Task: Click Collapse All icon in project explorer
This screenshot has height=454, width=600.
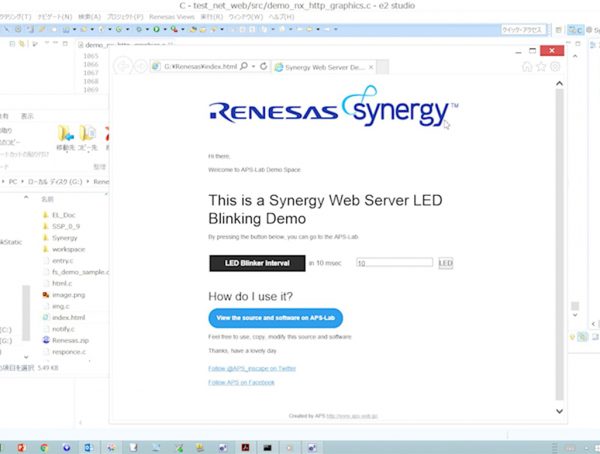Action: [12, 44]
